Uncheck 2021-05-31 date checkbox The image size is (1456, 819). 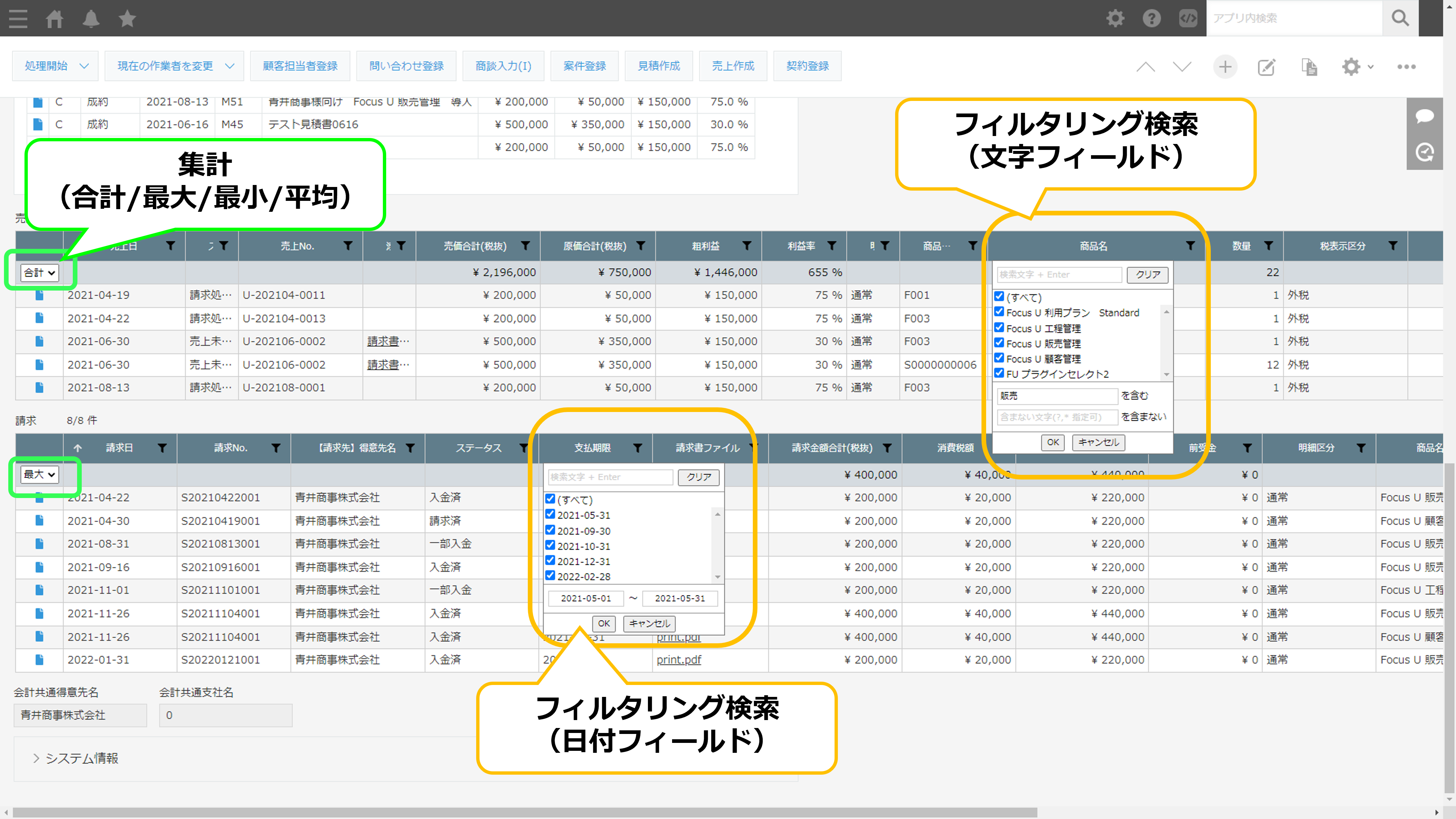click(x=550, y=514)
